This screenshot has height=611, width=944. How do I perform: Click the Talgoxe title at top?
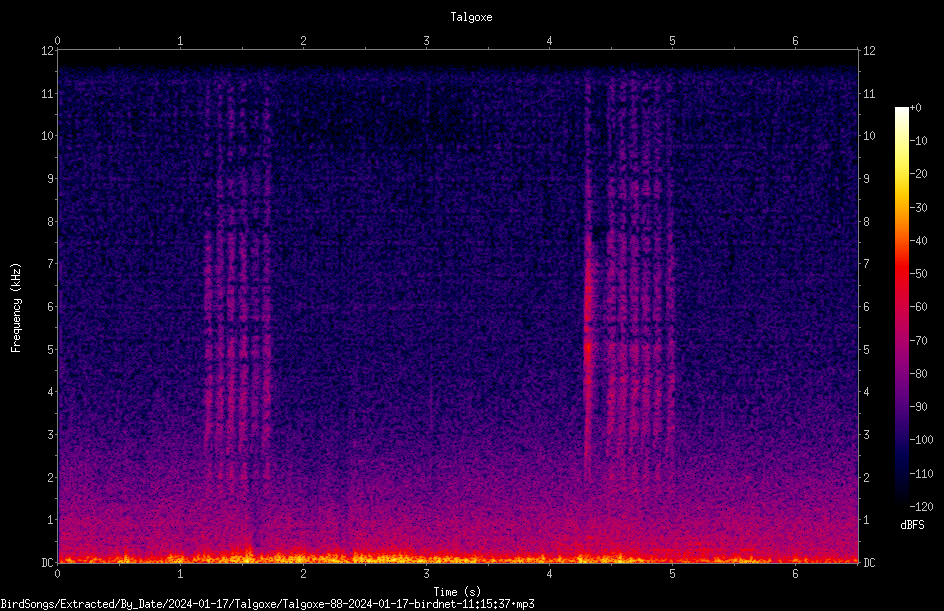pyautogui.click(x=471, y=17)
